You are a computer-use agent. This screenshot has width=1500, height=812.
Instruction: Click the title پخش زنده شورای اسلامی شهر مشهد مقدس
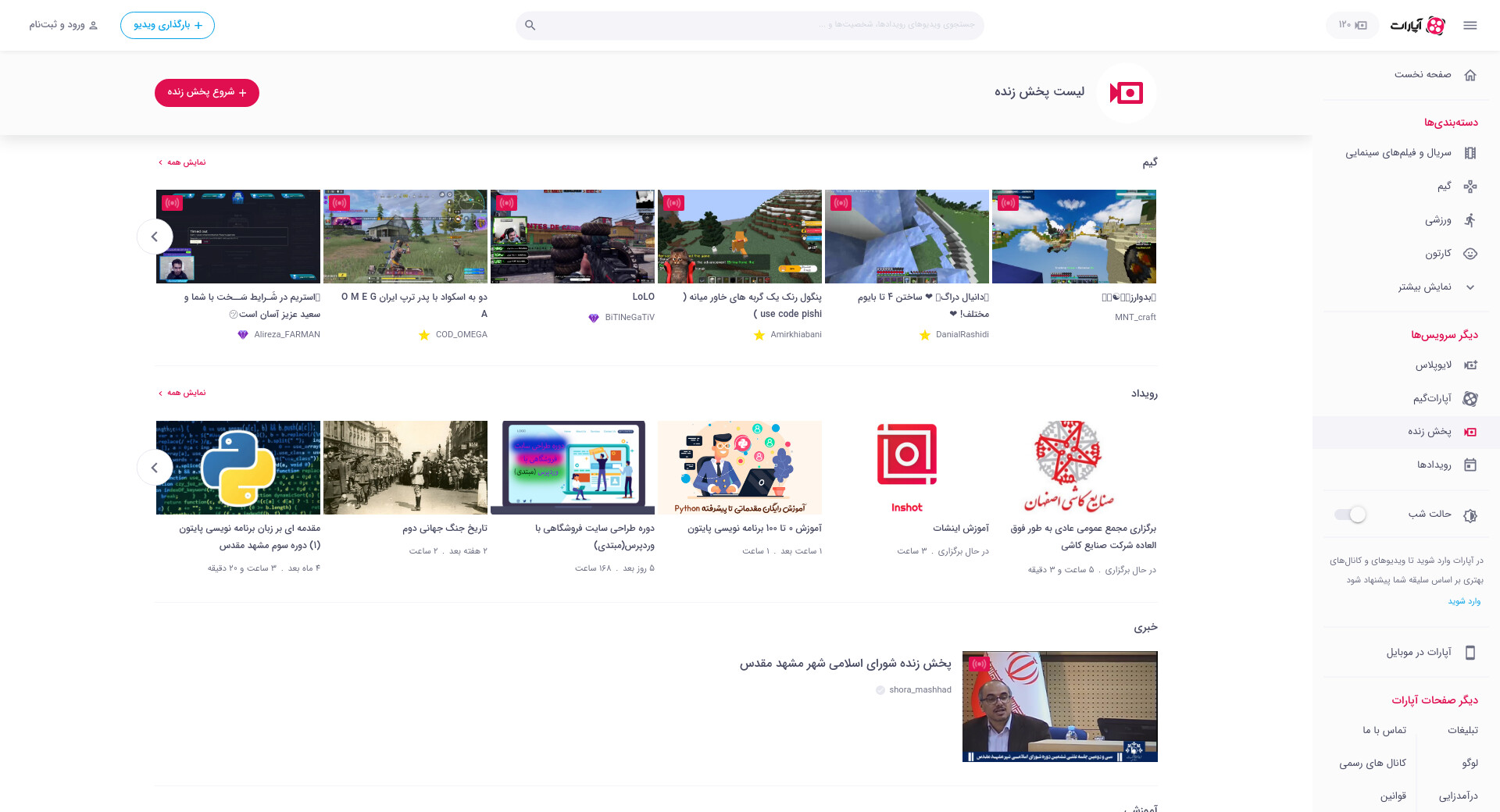tap(845, 664)
